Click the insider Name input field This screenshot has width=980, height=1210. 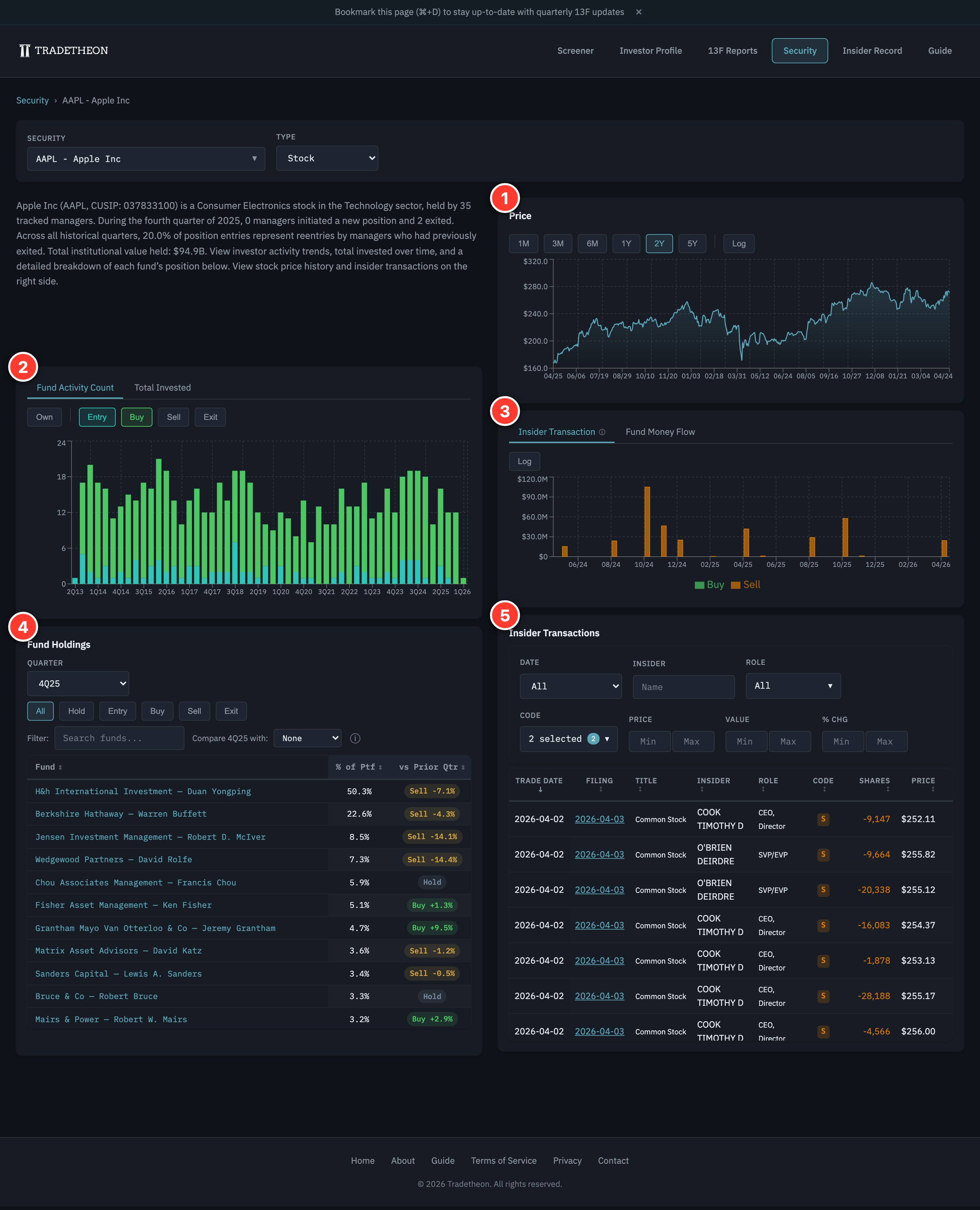point(684,687)
